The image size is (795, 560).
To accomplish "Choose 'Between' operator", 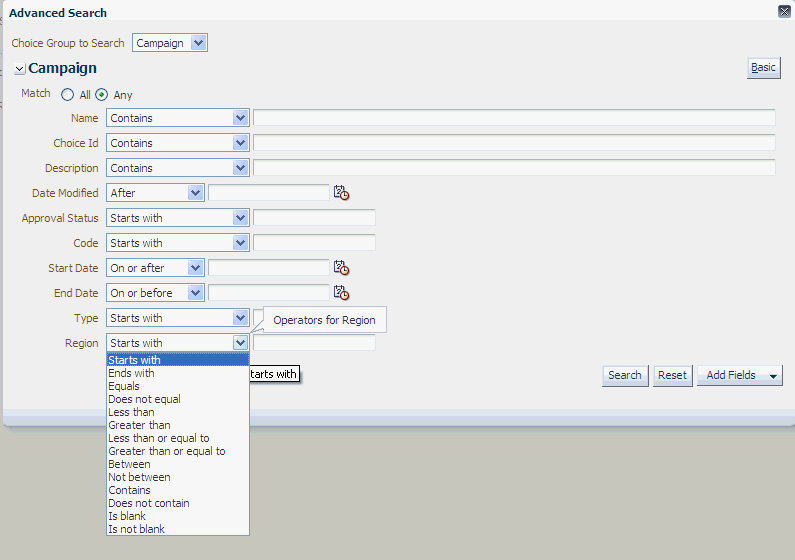I will 177,464.
